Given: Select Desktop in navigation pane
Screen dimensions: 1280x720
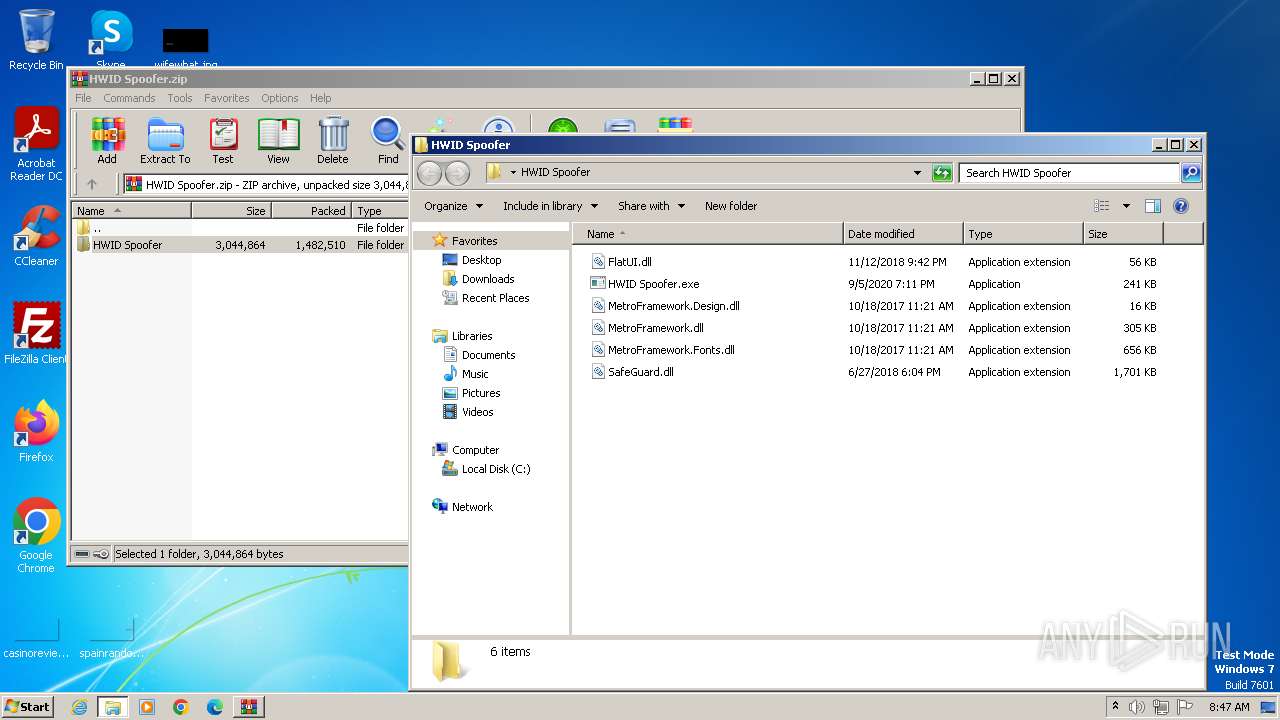Looking at the screenshot, I should point(481,260).
